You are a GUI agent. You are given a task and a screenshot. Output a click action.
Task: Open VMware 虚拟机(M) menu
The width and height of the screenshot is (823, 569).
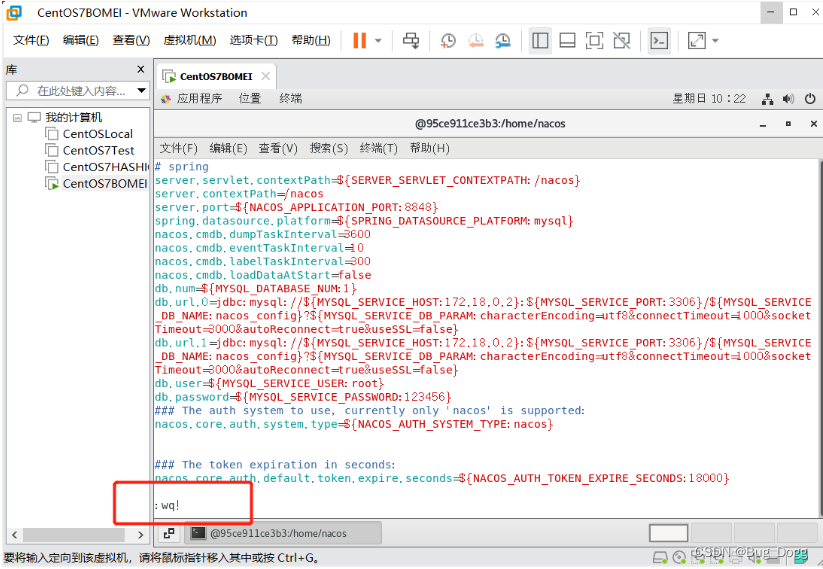click(x=189, y=40)
